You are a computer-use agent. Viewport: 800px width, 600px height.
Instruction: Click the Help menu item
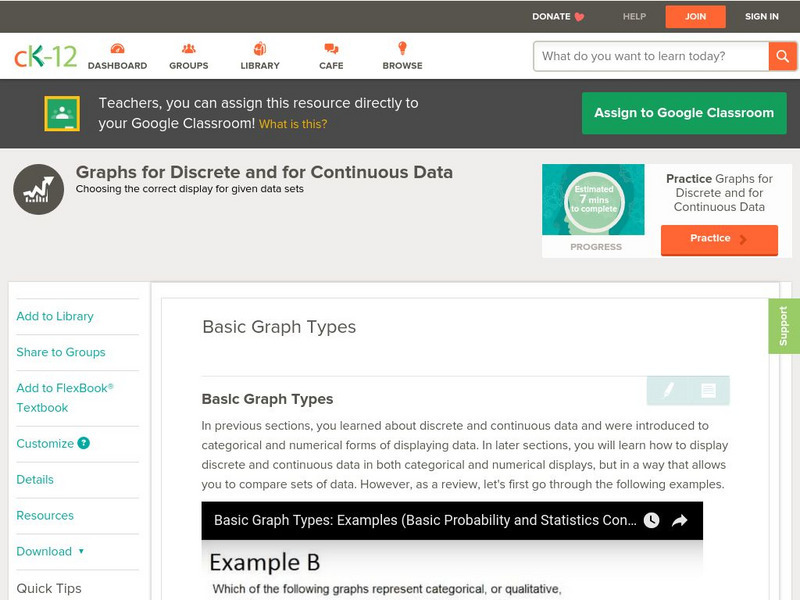(x=634, y=16)
